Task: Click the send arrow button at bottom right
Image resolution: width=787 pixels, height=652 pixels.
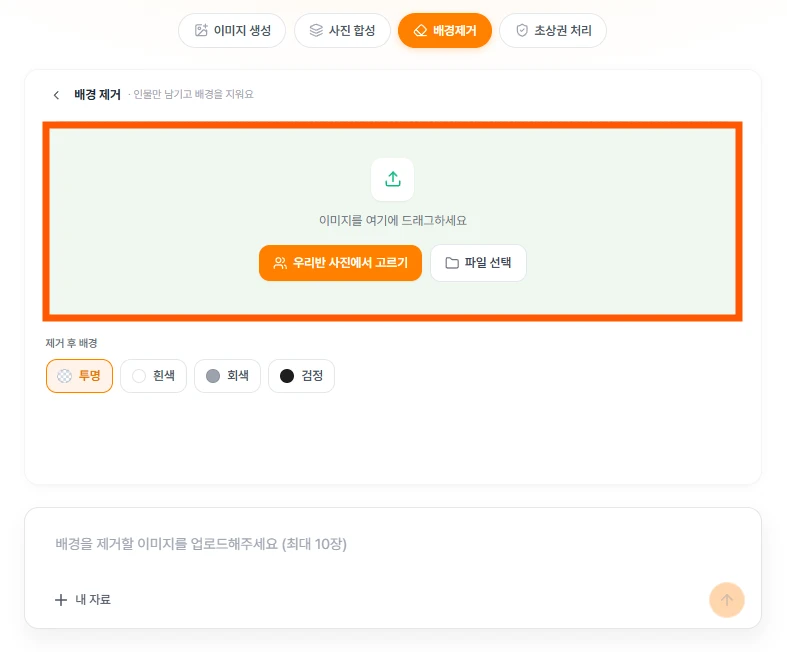Action: [726, 599]
